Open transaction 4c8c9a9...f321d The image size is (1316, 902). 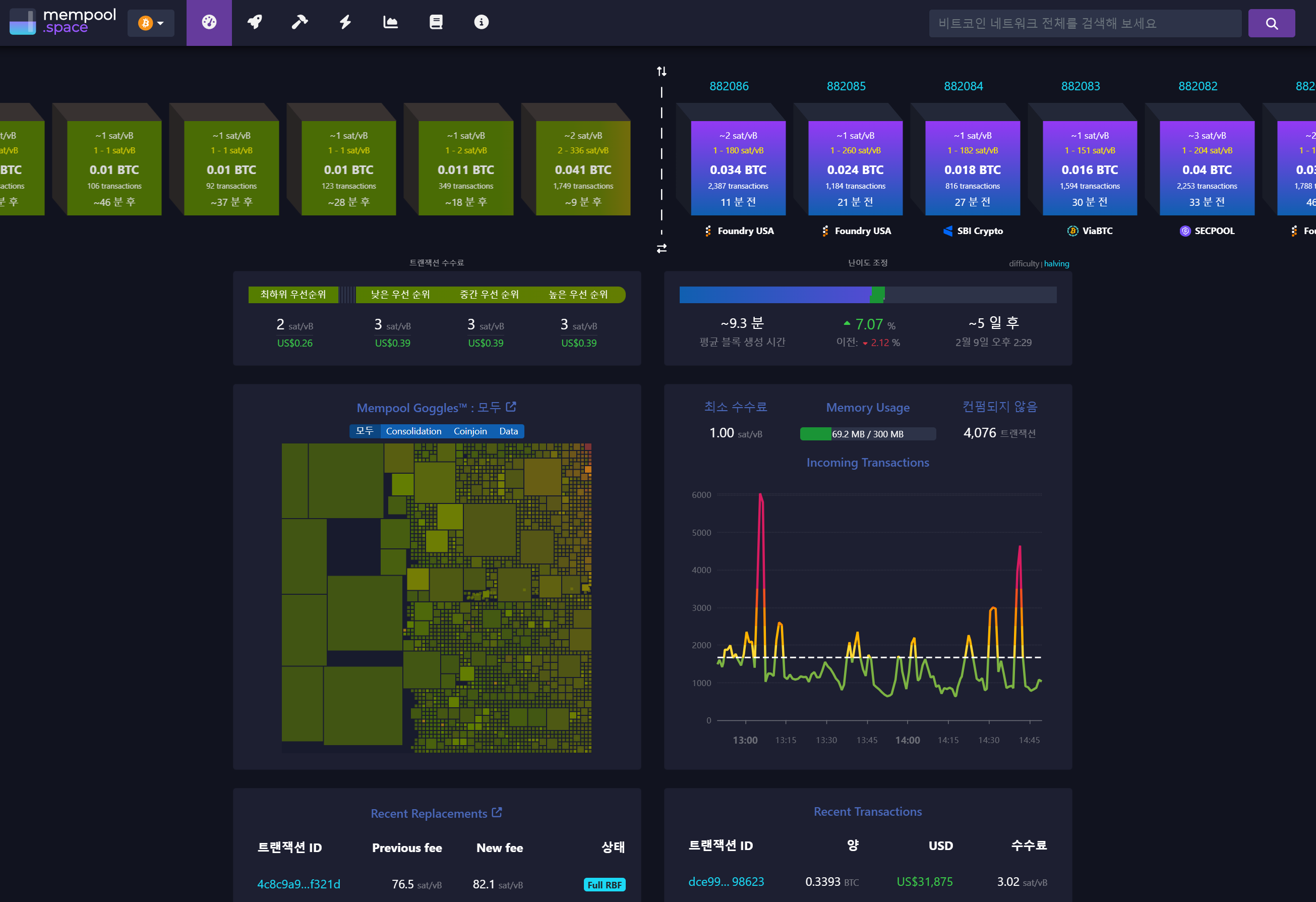298,884
